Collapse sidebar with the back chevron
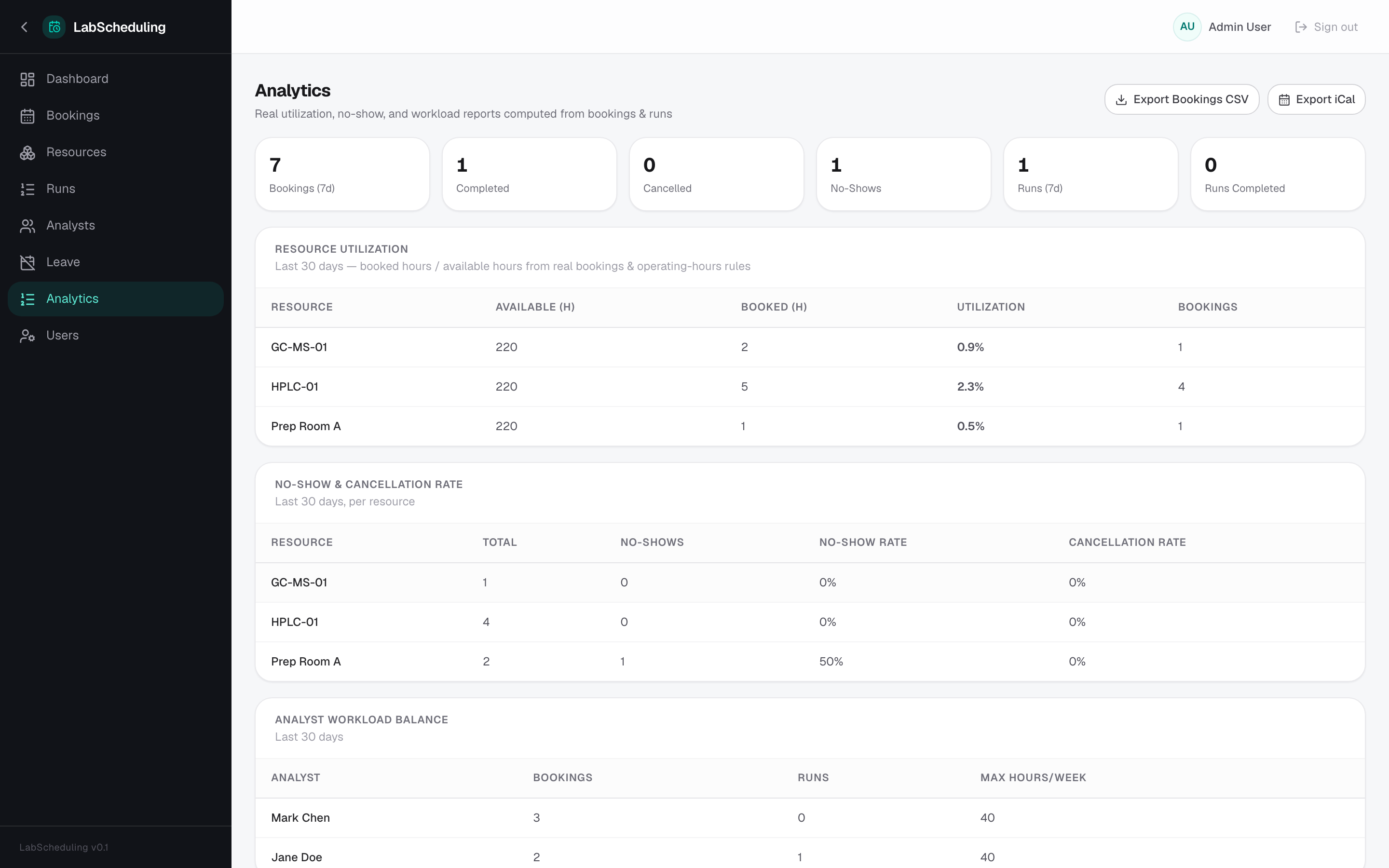Screen dimensions: 1389x868 (x=24, y=27)
